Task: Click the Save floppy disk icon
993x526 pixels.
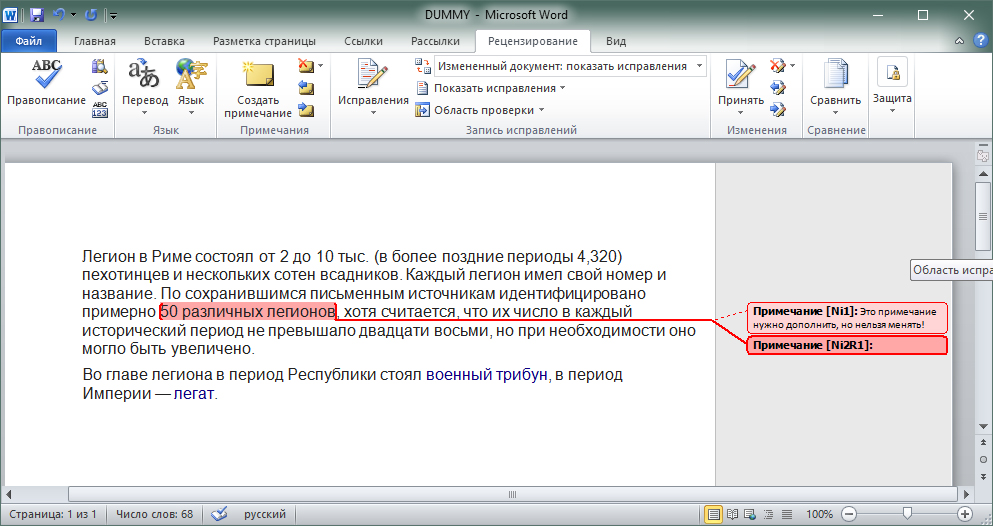Action: (37, 15)
